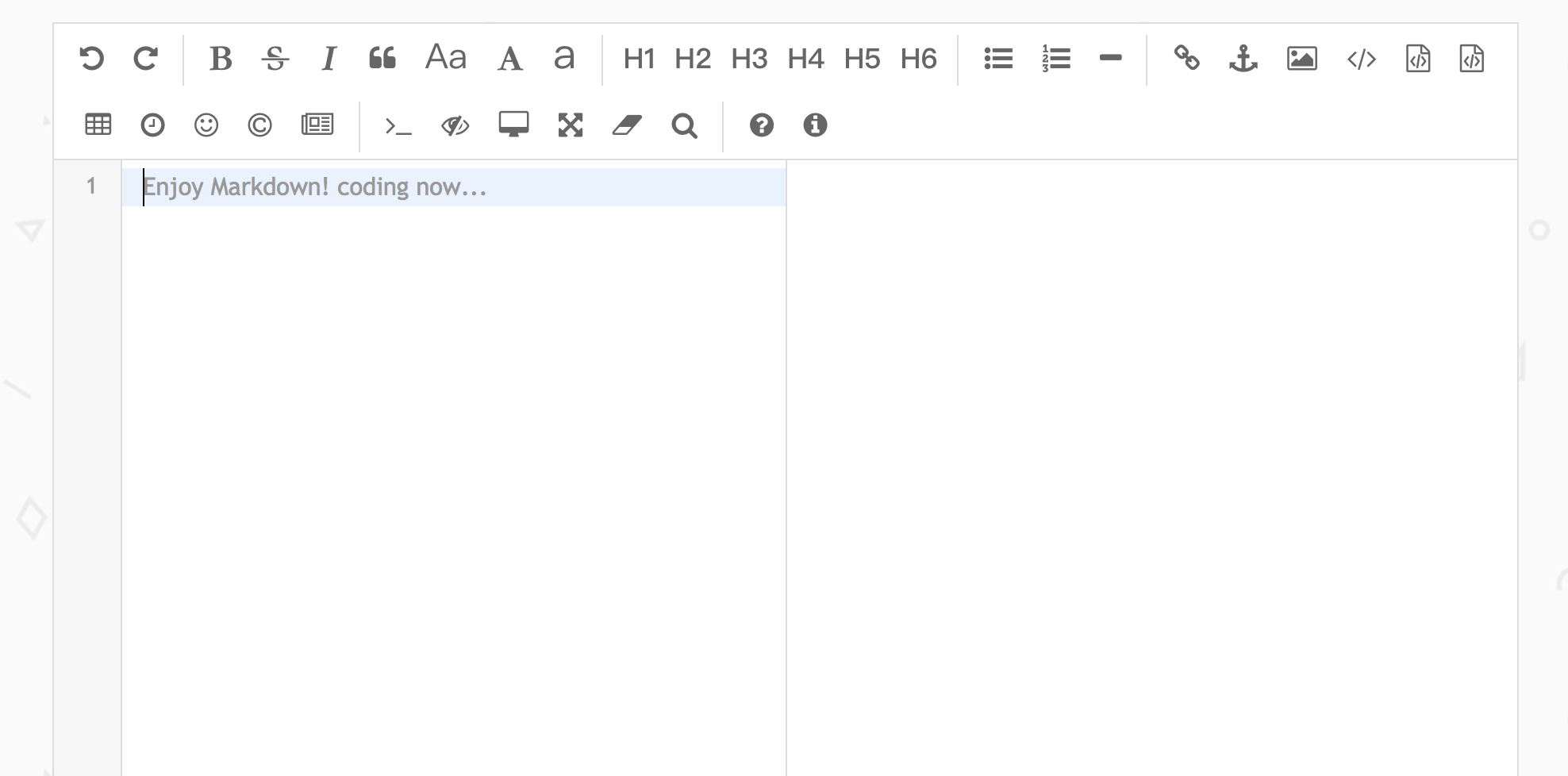Clear the editor with eraser icon
The width and height of the screenshot is (1568, 776).
pos(627,125)
